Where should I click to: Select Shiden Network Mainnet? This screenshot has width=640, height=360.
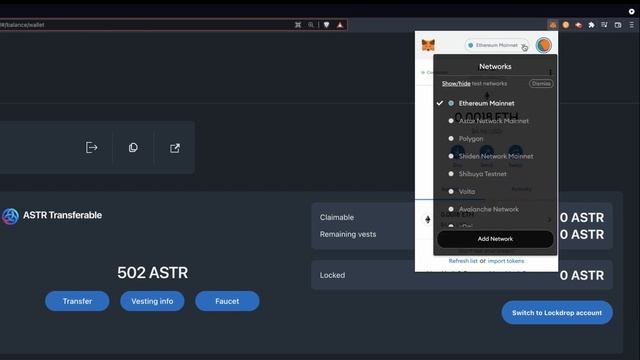click(495, 156)
